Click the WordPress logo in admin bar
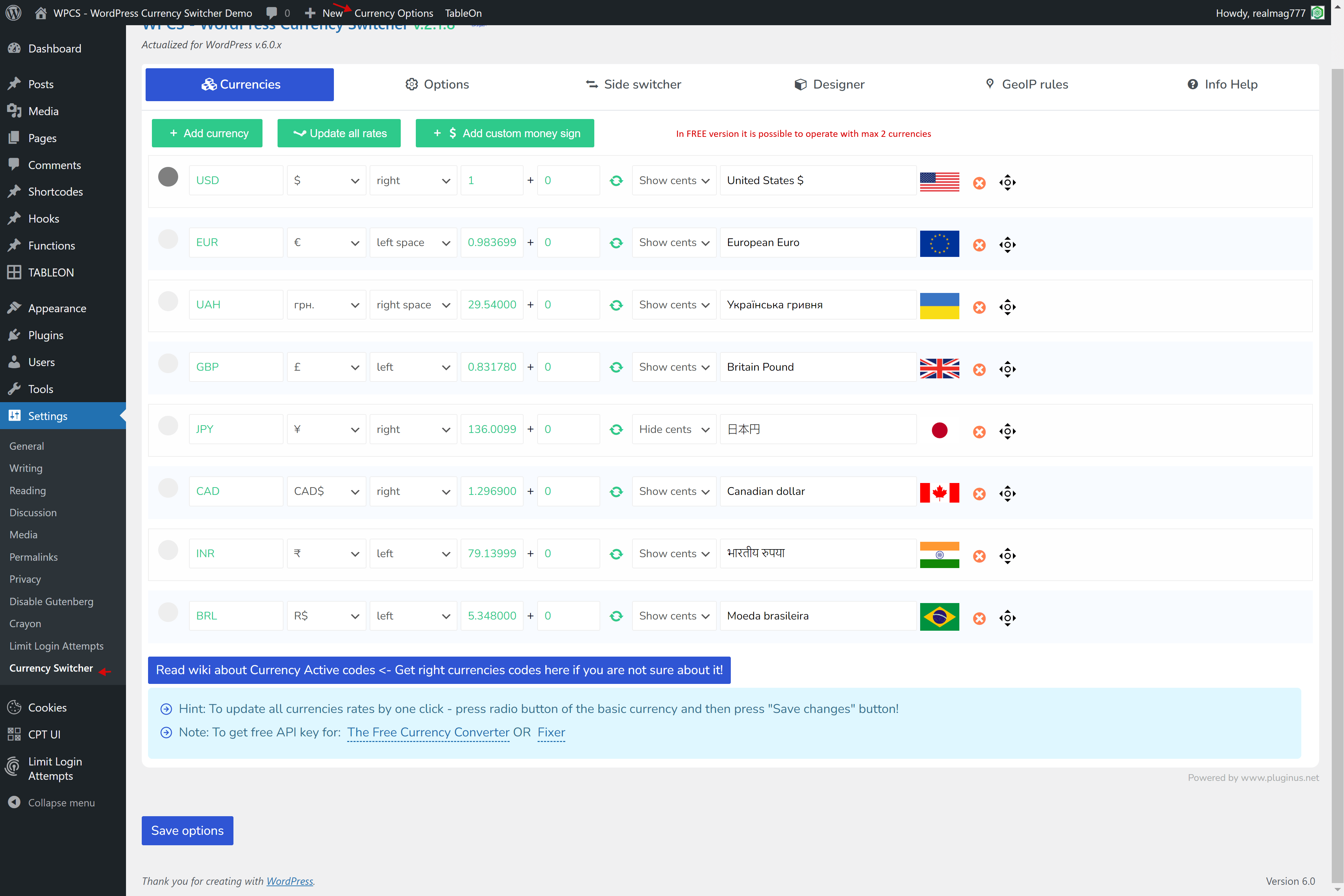This screenshot has width=1344, height=896. click(x=14, y=13)
